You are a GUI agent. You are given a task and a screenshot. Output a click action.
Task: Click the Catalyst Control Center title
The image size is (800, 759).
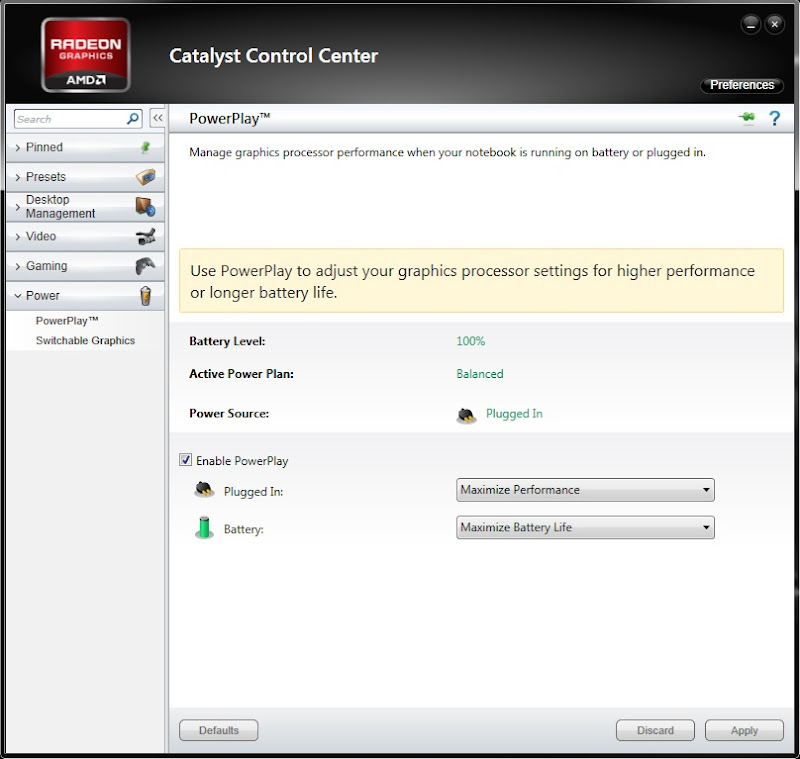coord(273,56)
